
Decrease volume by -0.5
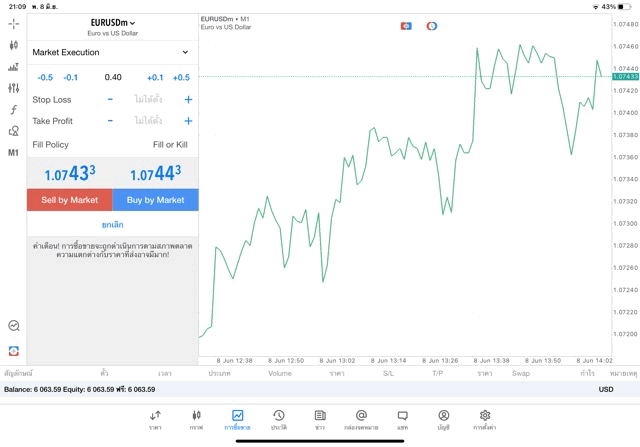pyautogui.click(x=45, y=77)
